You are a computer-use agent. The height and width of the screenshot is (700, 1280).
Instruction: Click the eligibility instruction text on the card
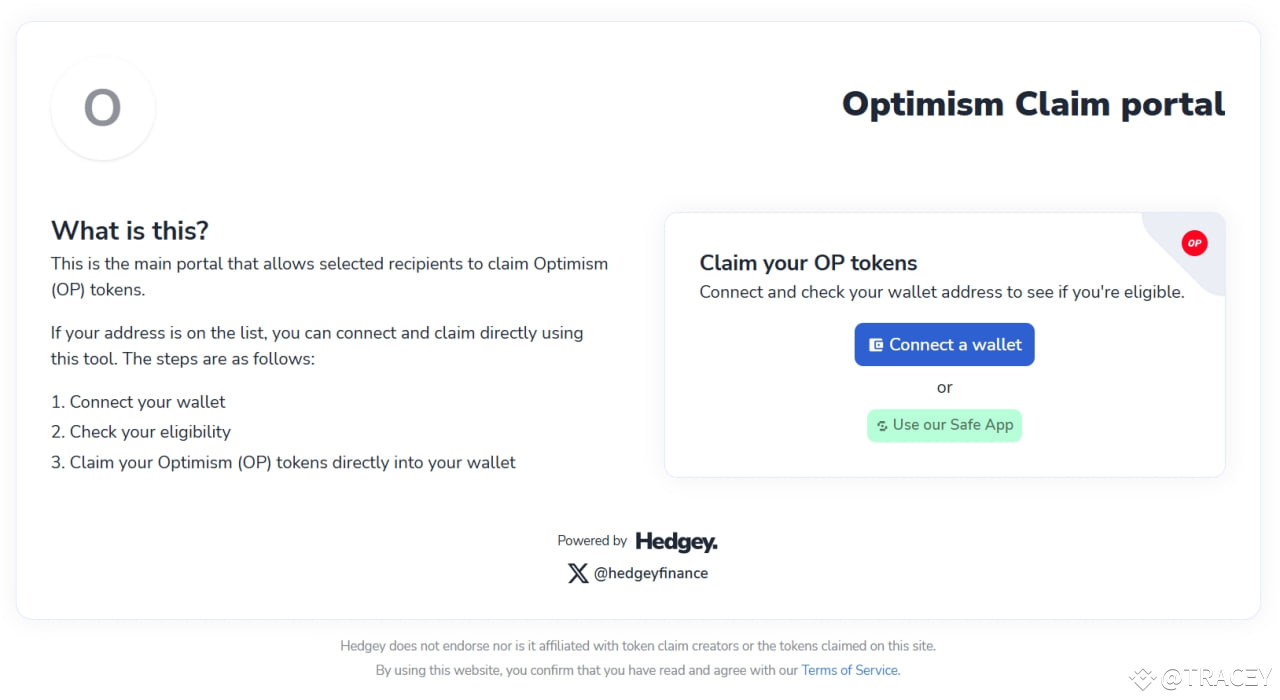click(x=942, y=292)
